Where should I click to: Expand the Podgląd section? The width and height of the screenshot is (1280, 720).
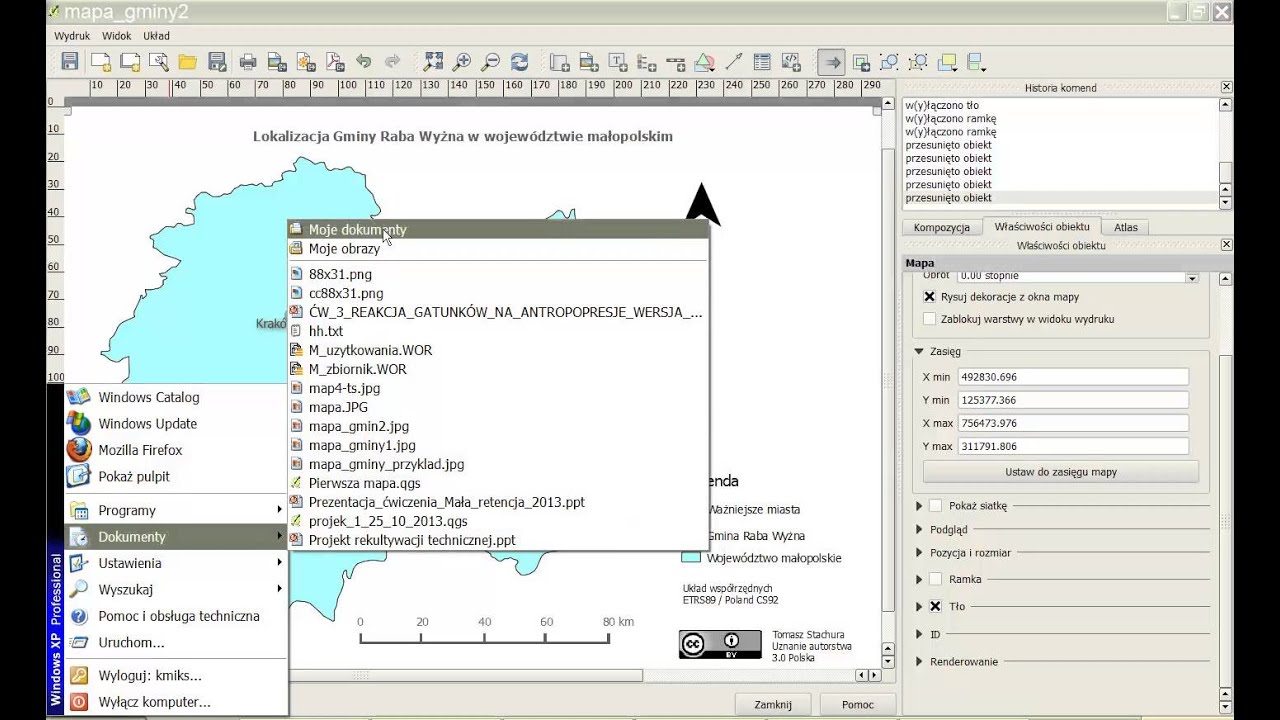(x=919, y=530)
